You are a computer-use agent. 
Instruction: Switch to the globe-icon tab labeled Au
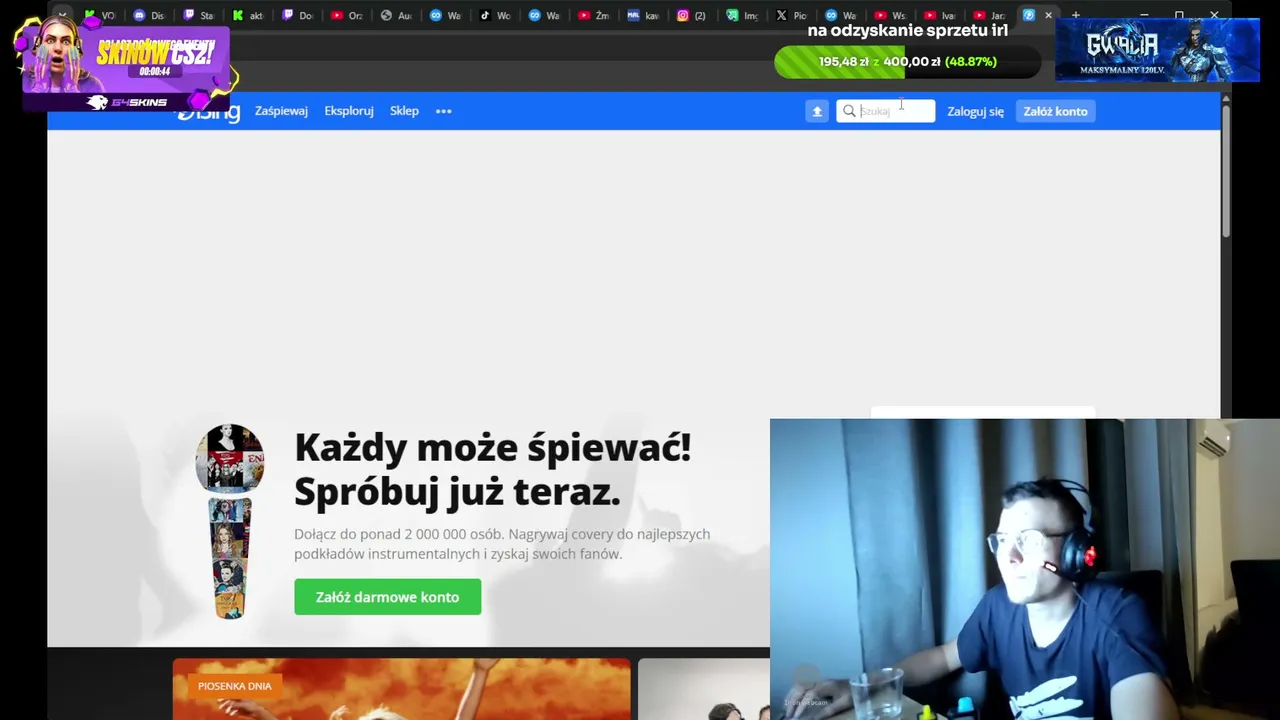396,15
